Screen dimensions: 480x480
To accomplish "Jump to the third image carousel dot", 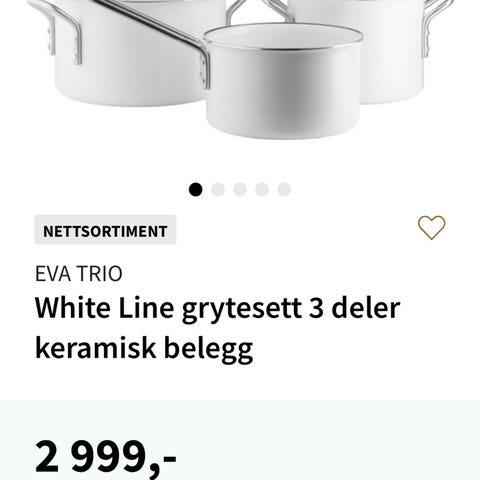I will [240, 190].
